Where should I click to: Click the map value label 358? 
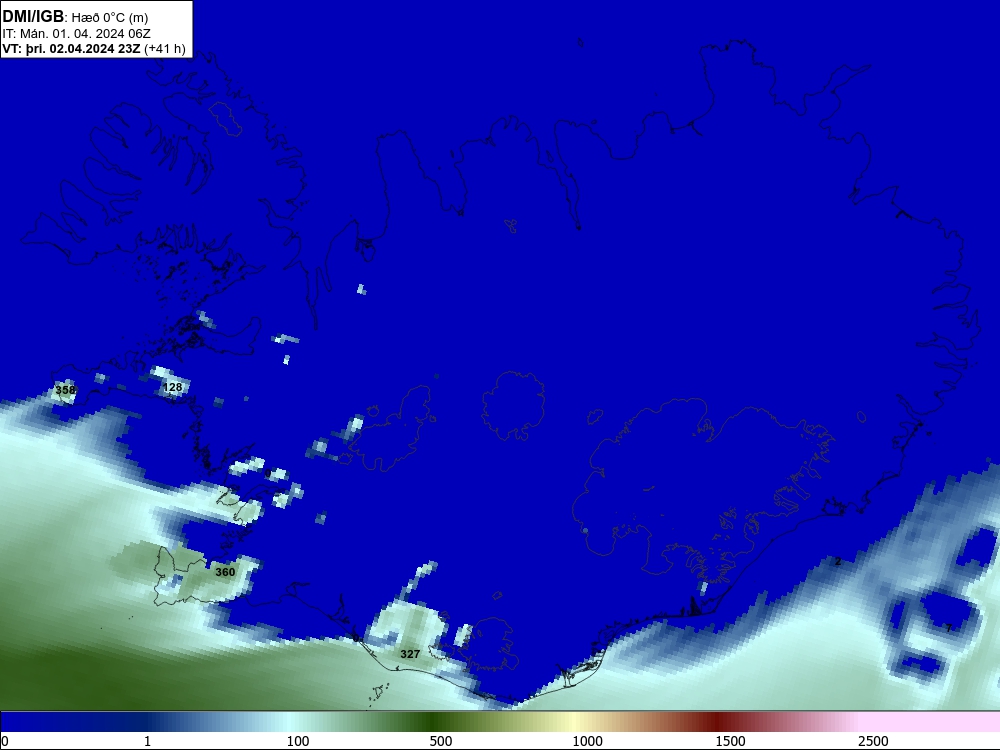click(x=65, y=390)
